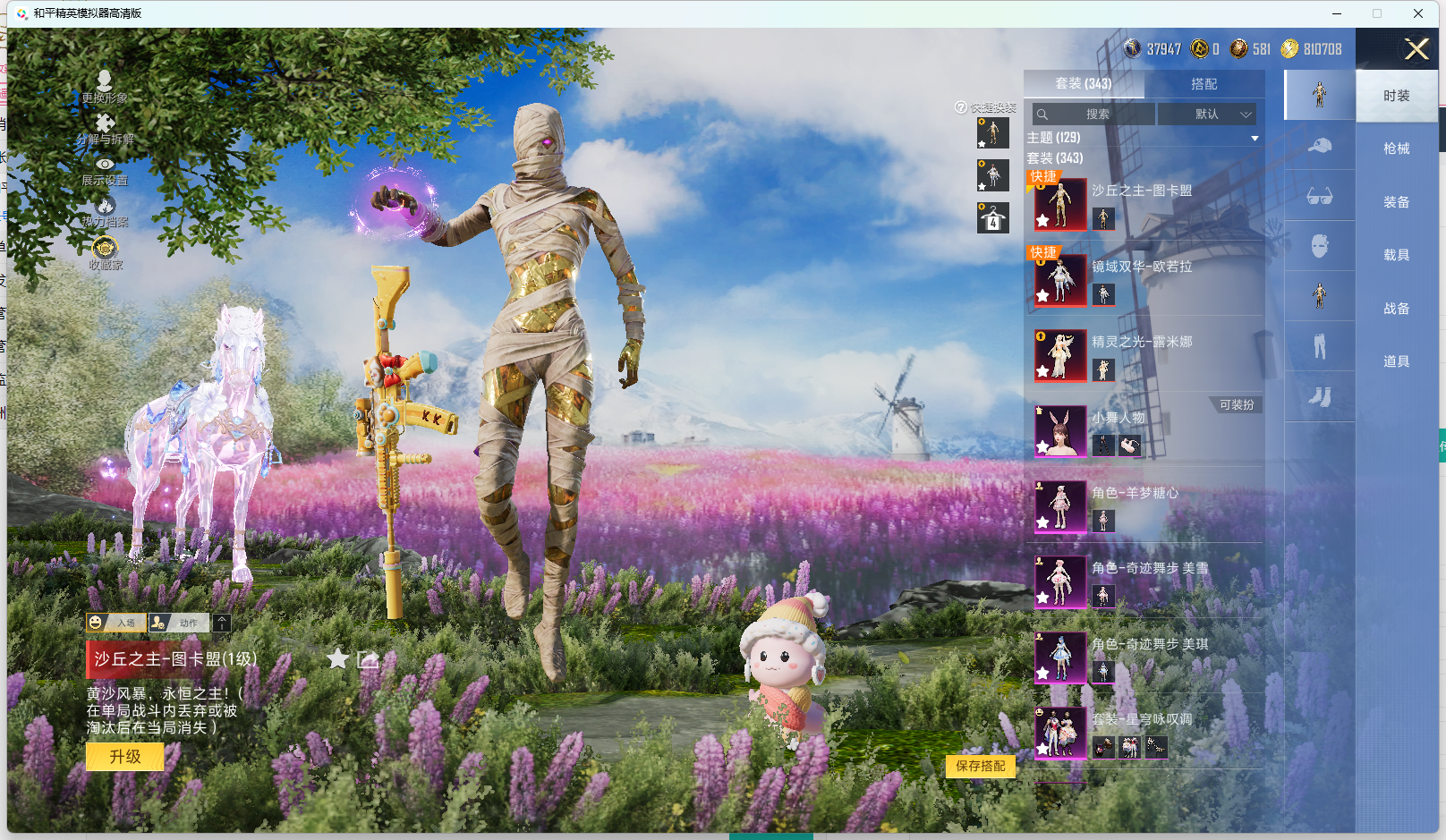This screenshot has height=840, width=1446.
Task: Open 分解与拆解 puzzle piece icon
Action: pos(105,123)
